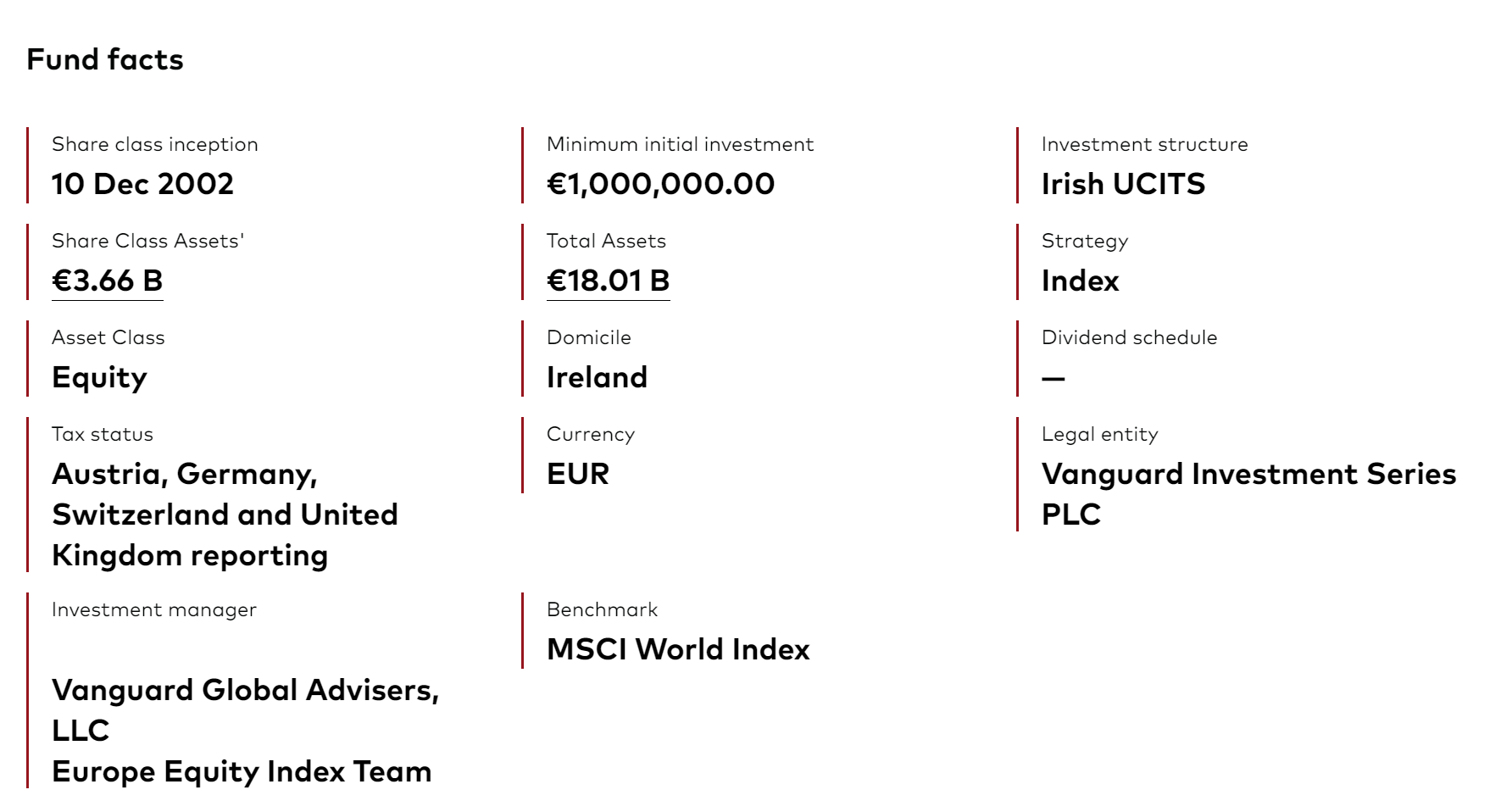Click the dash under Dividend schedule

(1053, 378)
